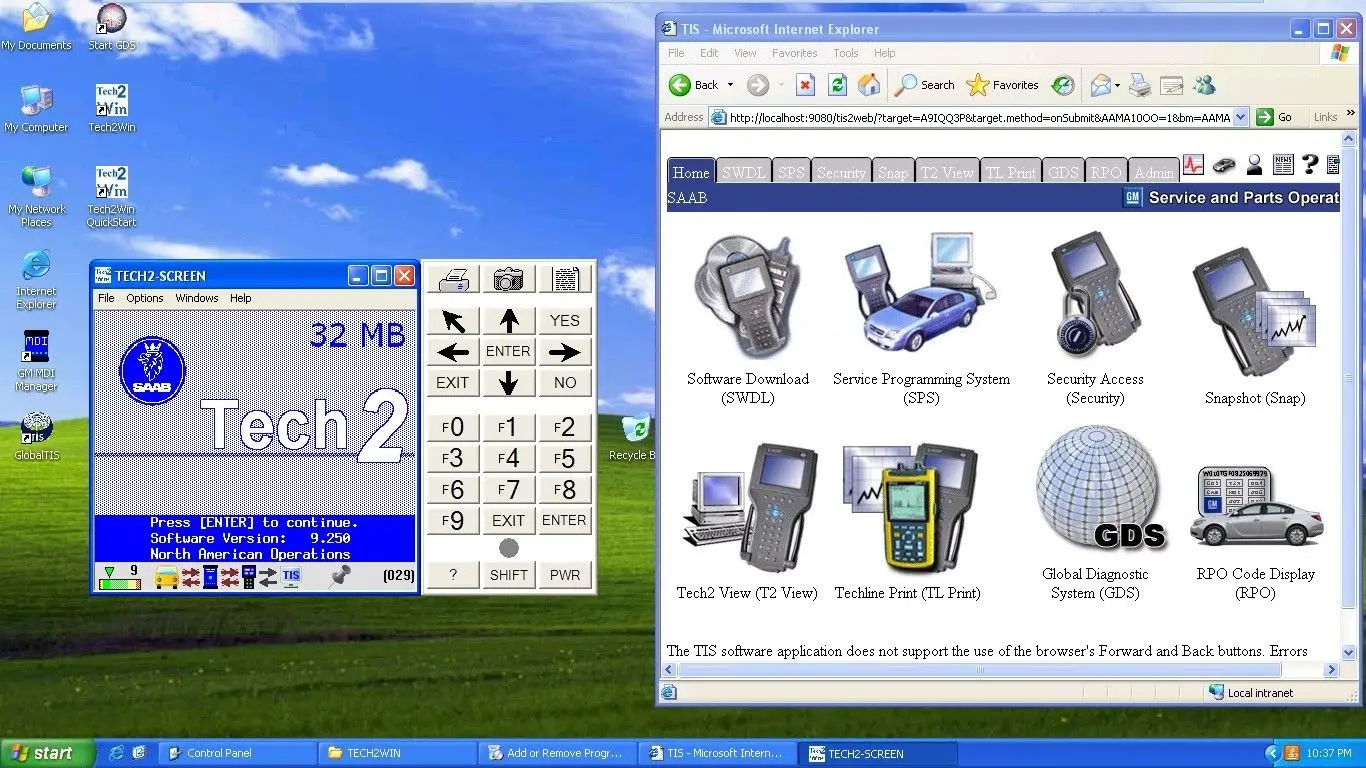Open the Back button history dropdown arrow
Viewport: 1366px width, 768px height.
730,85
